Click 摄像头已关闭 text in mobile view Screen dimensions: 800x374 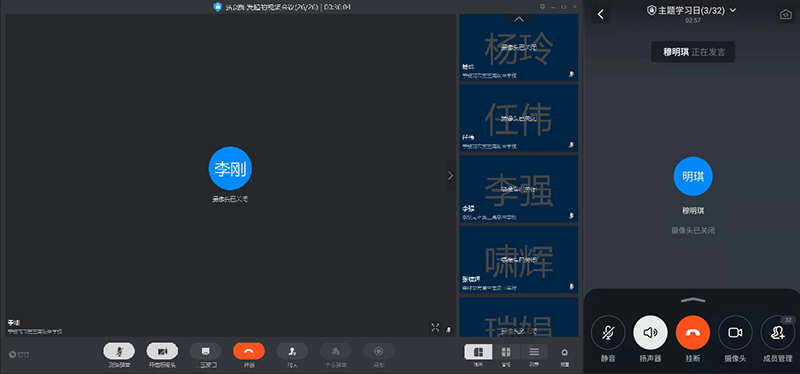693,231
